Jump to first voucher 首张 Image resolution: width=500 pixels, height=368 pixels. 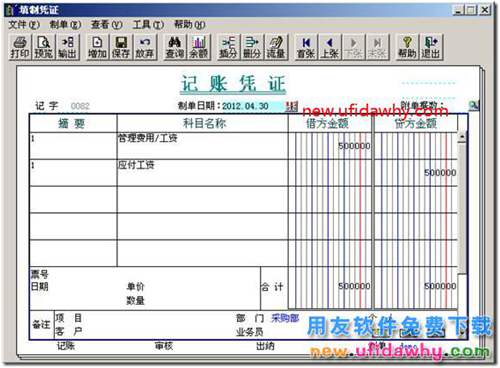[306, 47]
